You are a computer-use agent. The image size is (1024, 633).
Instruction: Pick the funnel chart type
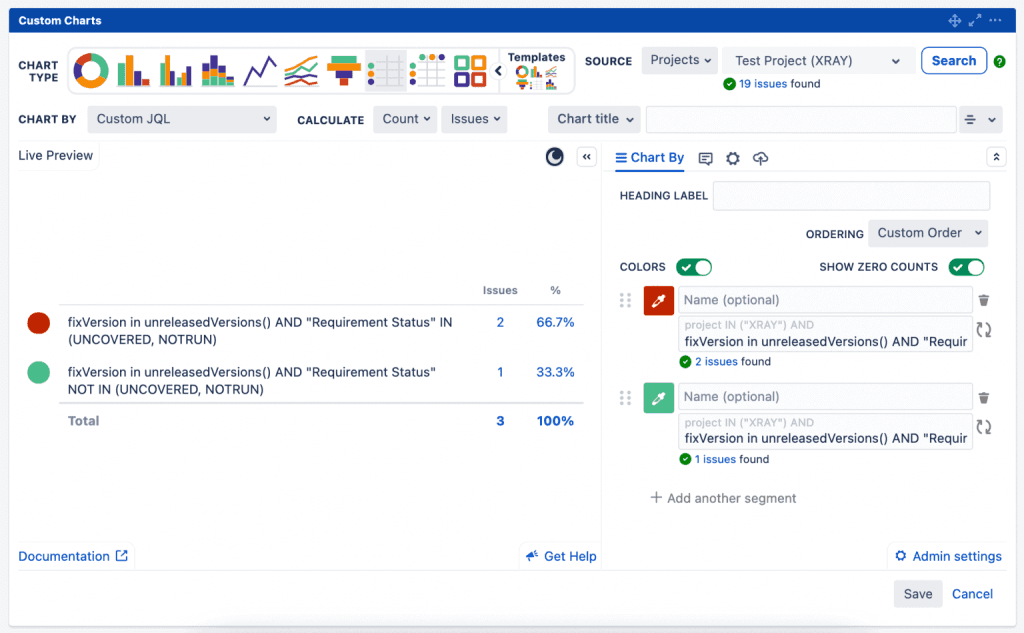(x=344, y=71)
